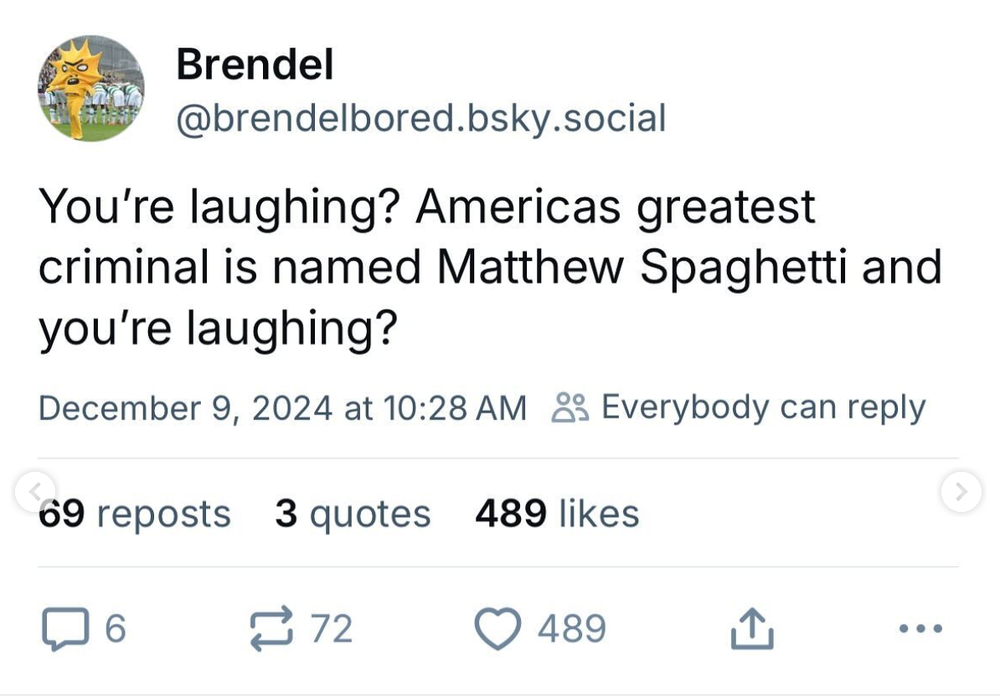Viewport: 1000px width, 696px height.
Task: Expand options with the ellipsis control
Action: coord(919,628)
